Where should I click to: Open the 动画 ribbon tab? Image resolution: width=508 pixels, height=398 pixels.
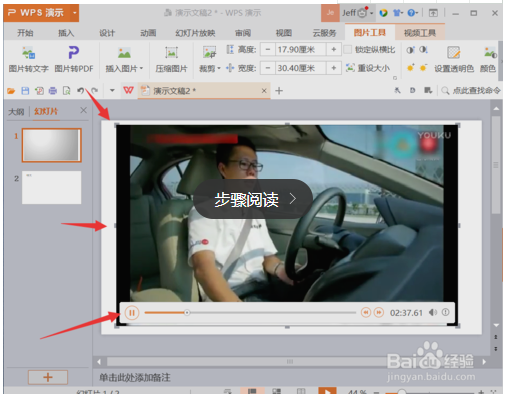(148, 33)
